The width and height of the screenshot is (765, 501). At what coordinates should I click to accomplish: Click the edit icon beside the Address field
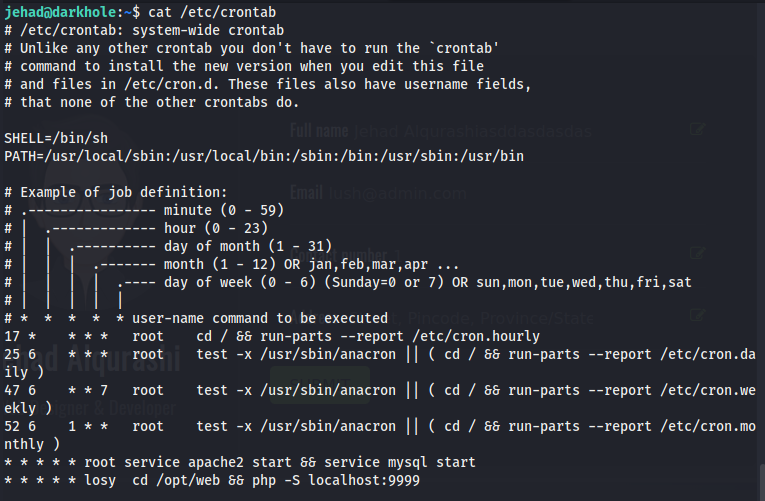tap(697, 317)
